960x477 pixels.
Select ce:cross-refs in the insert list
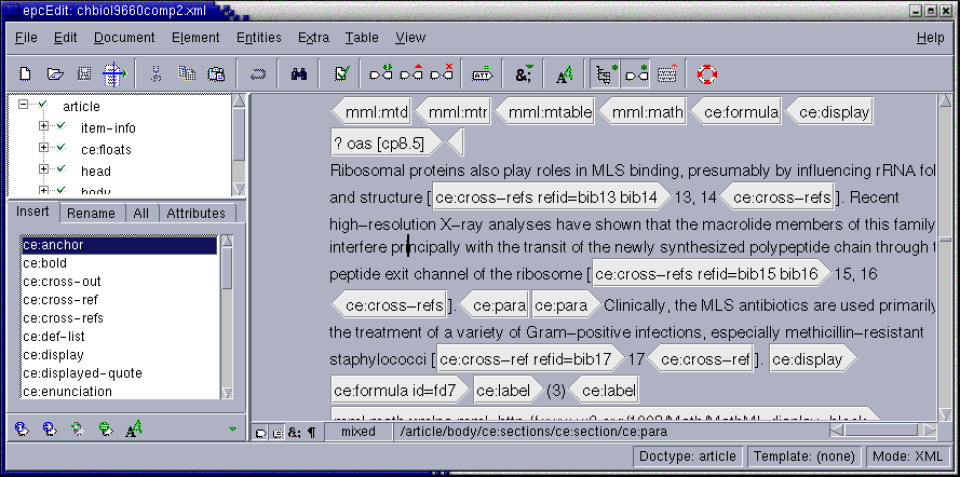pos(63,318)
